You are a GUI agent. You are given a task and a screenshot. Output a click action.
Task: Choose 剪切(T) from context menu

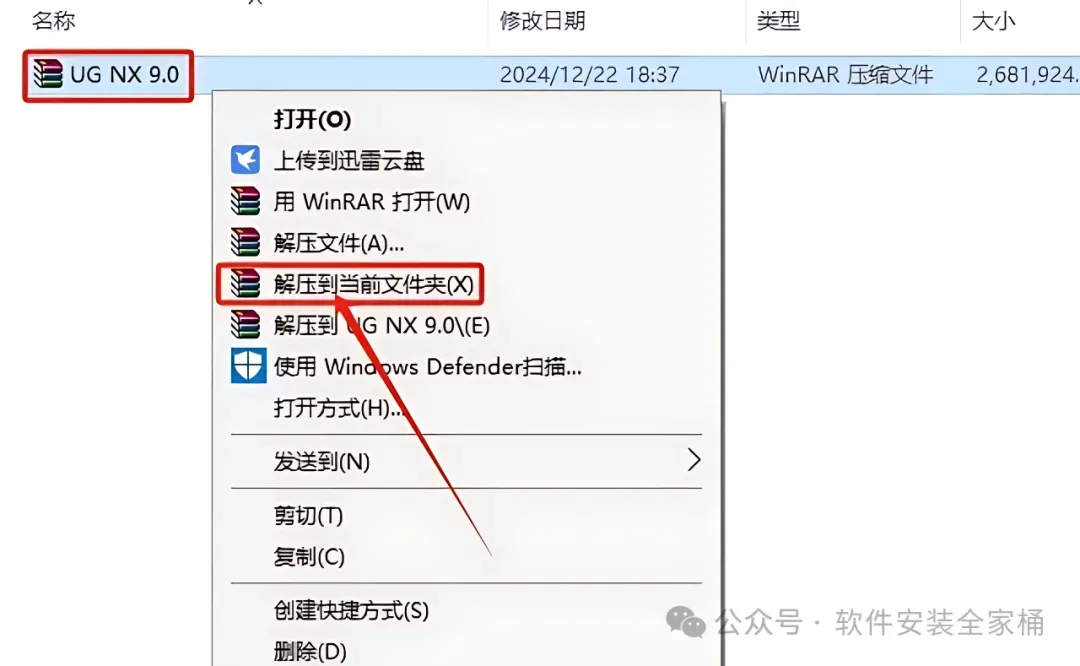(x=308, y=515)
